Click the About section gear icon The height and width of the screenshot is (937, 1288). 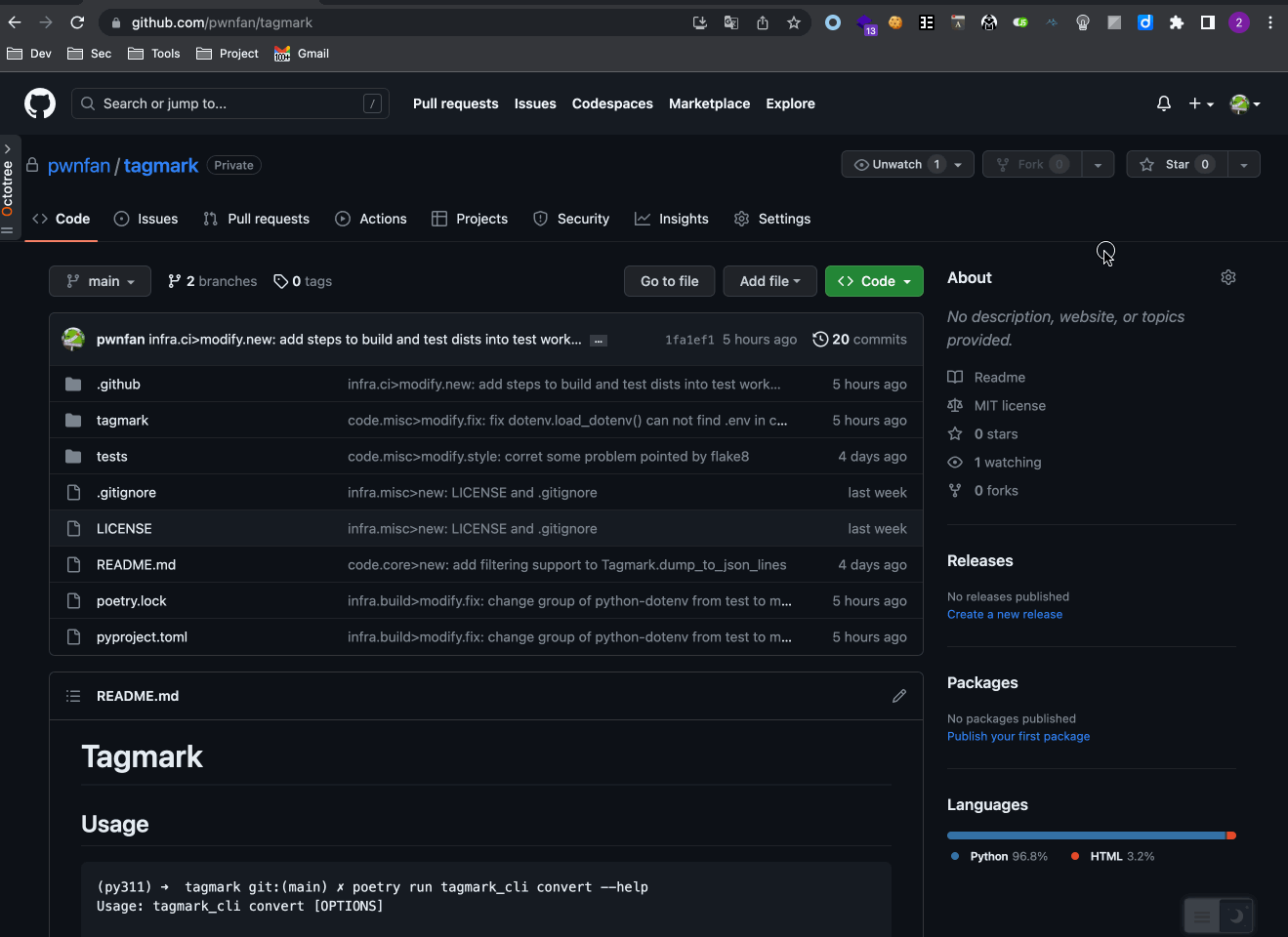click(x=1228, y=278)
